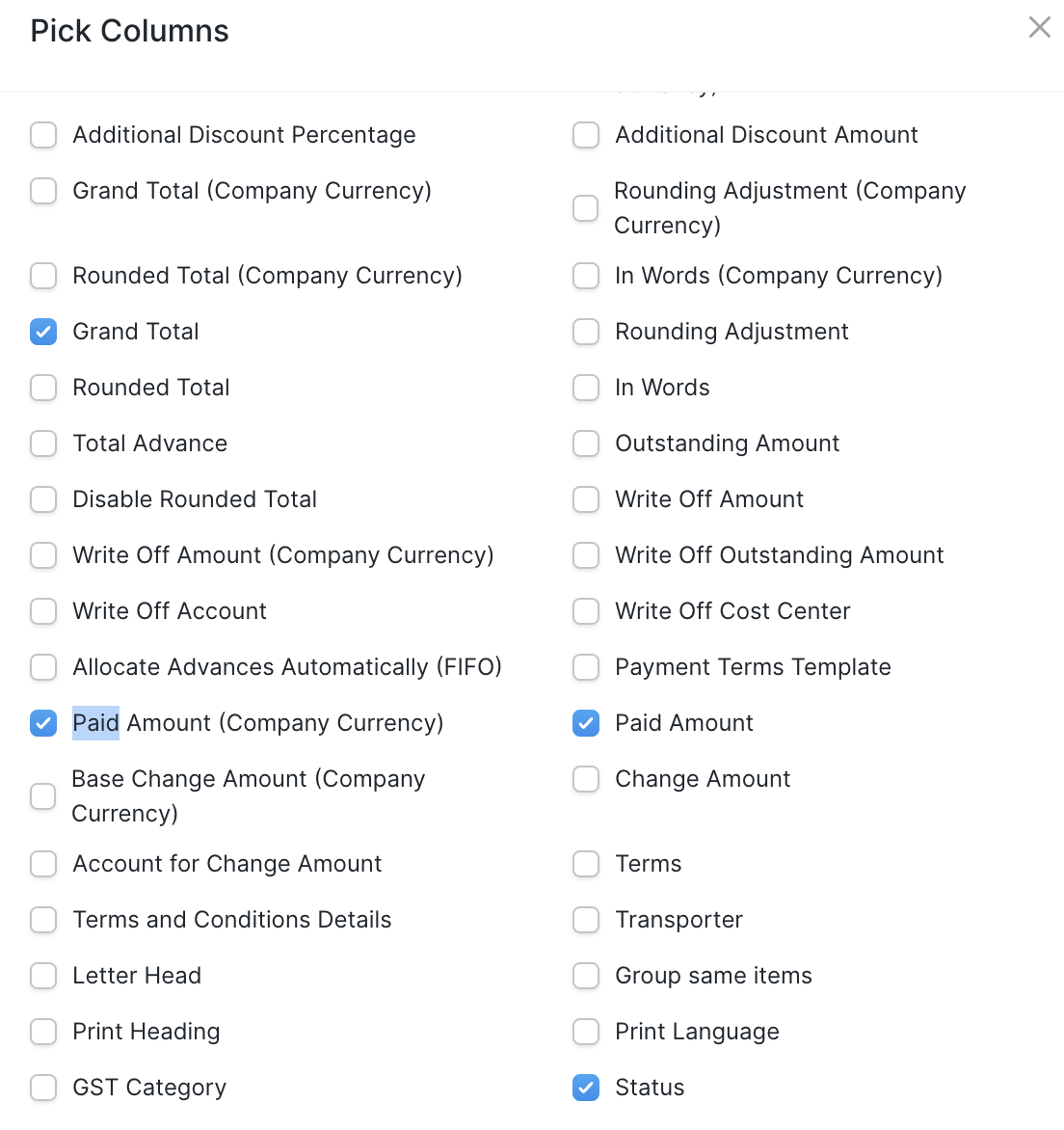Click the In Words label
Viewport: 1064px width, 1130px height.
pyautogui.click(x=662, y=388)
